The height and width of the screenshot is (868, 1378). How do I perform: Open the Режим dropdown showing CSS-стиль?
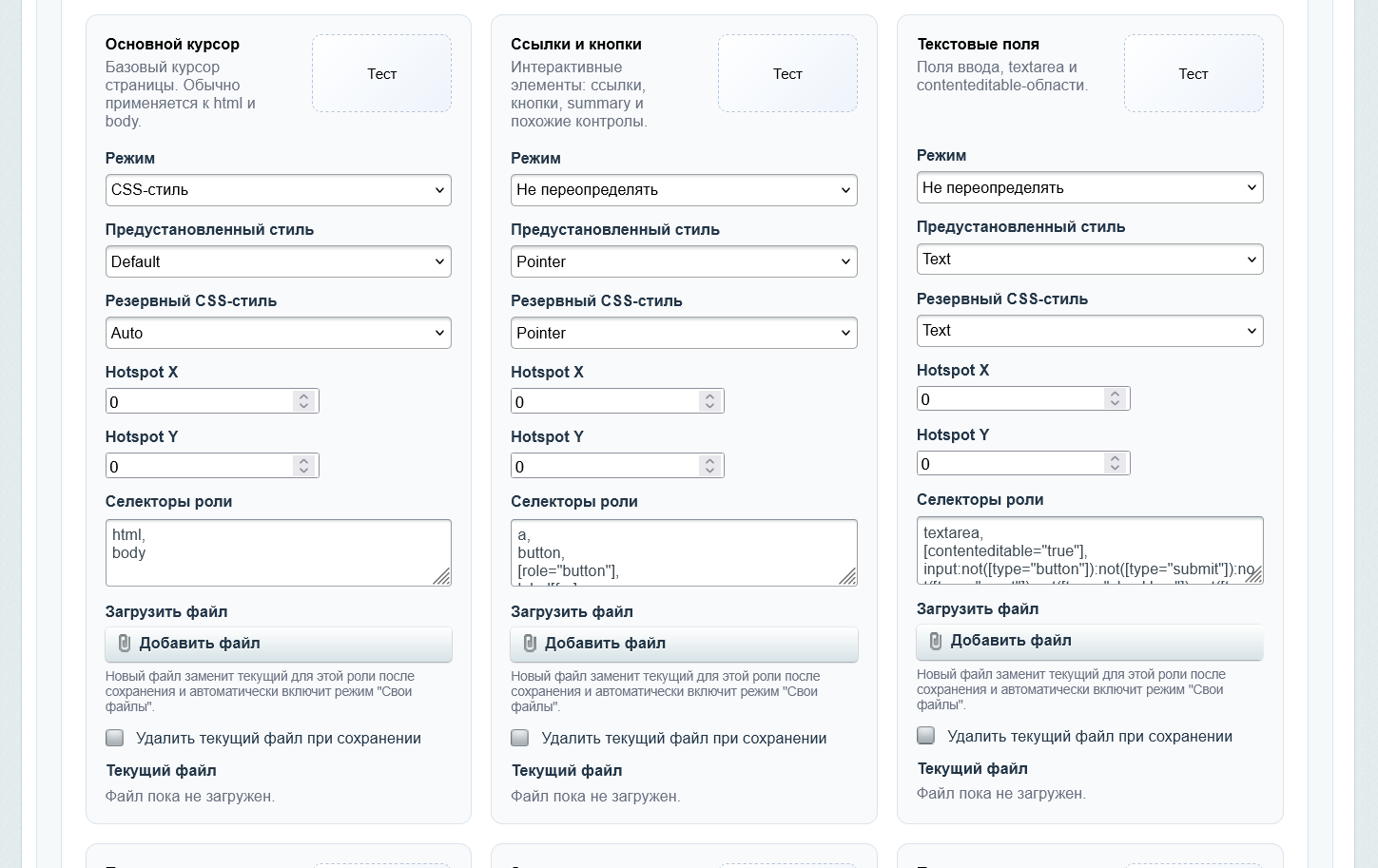click(279, 190)
